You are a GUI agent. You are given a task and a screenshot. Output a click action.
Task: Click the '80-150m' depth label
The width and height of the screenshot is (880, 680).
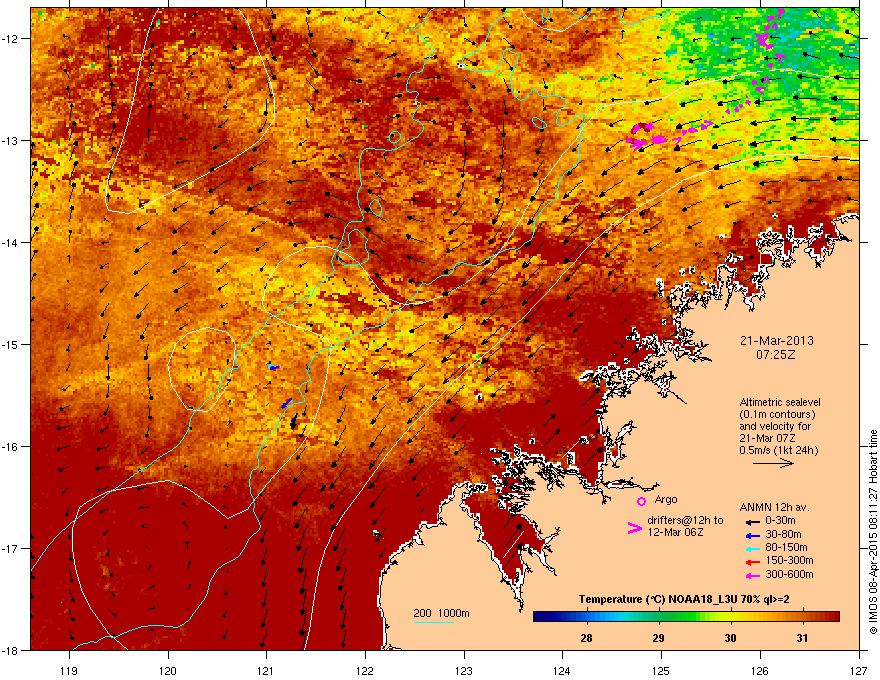pos(786,548)
